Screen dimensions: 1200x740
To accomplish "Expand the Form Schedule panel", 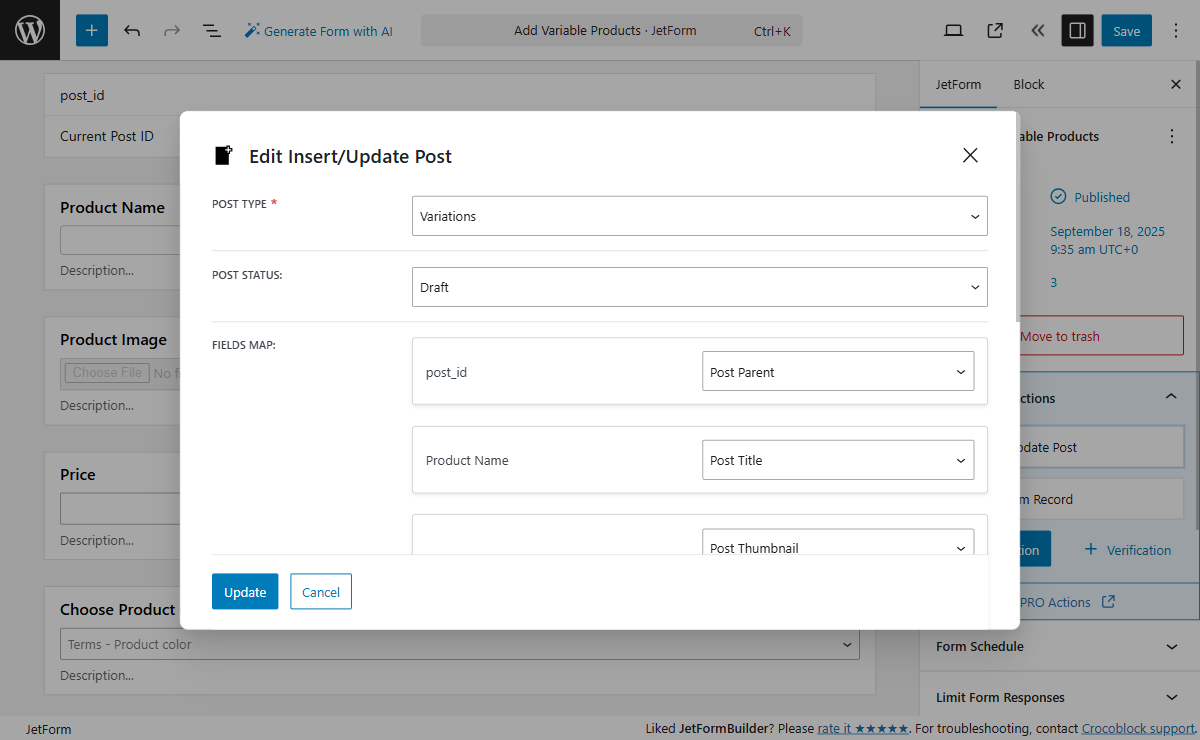I will (x=1059, y=646).
